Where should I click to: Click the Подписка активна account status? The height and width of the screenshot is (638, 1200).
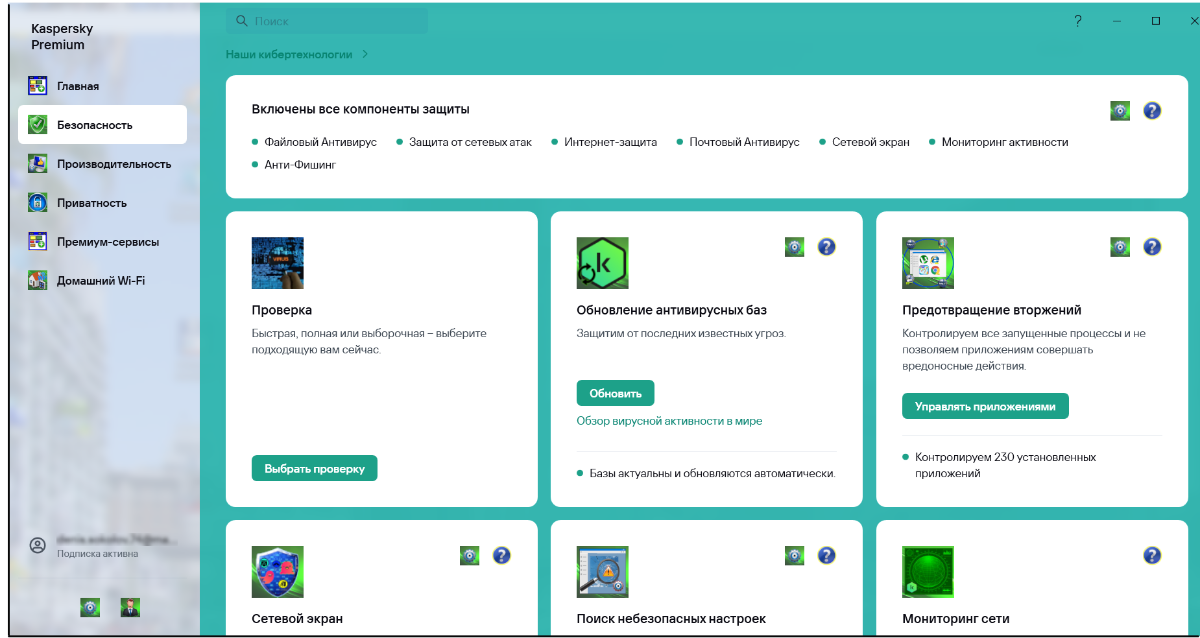[x=98, y=553]
